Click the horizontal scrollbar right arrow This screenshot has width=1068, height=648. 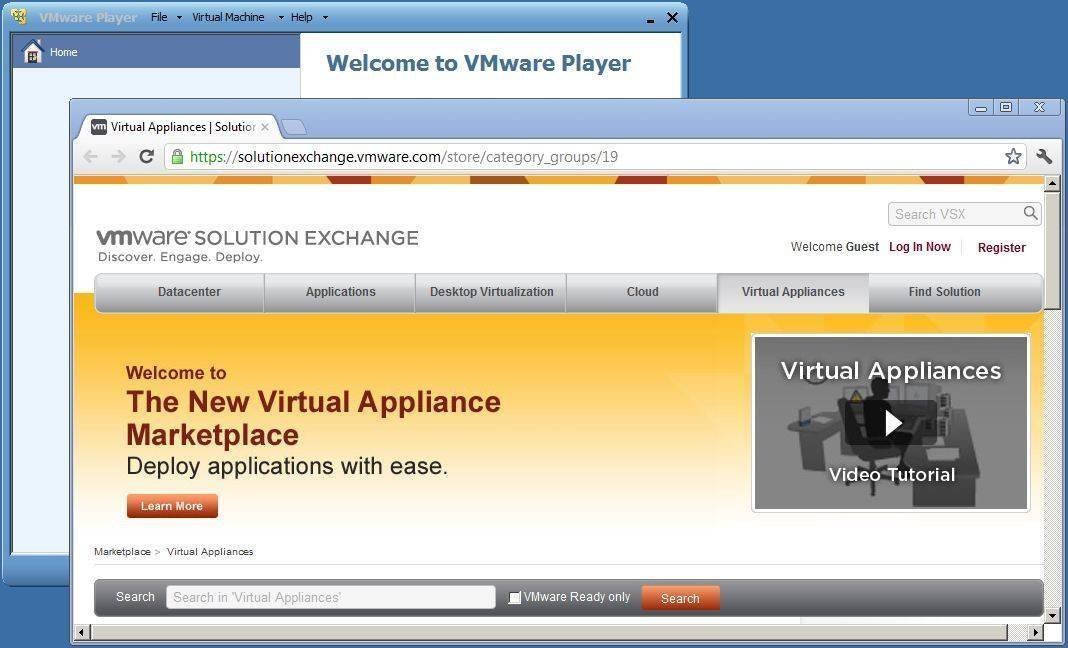pyautogui.click(x=1036, y=633)
